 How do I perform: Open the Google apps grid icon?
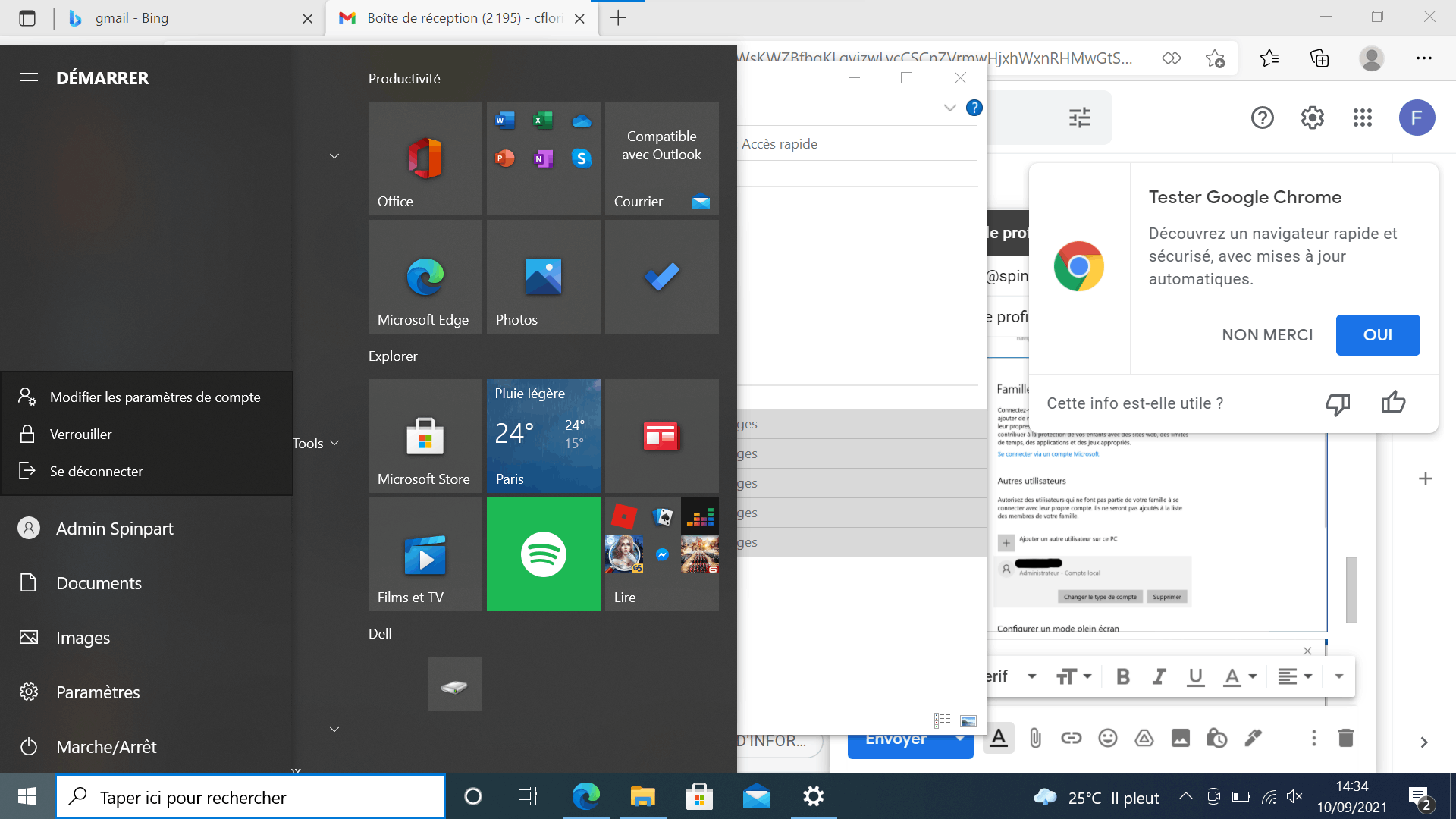coord(1362,118)
